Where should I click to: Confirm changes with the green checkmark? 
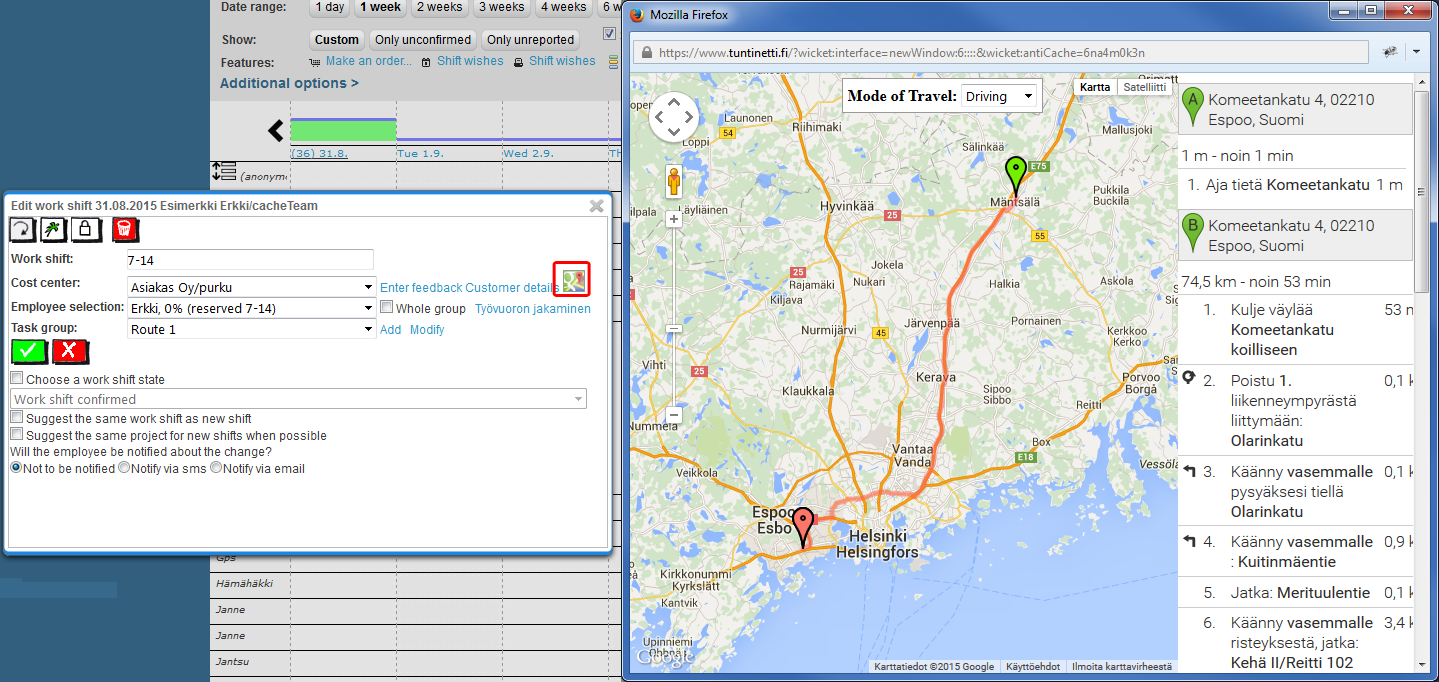29,351
